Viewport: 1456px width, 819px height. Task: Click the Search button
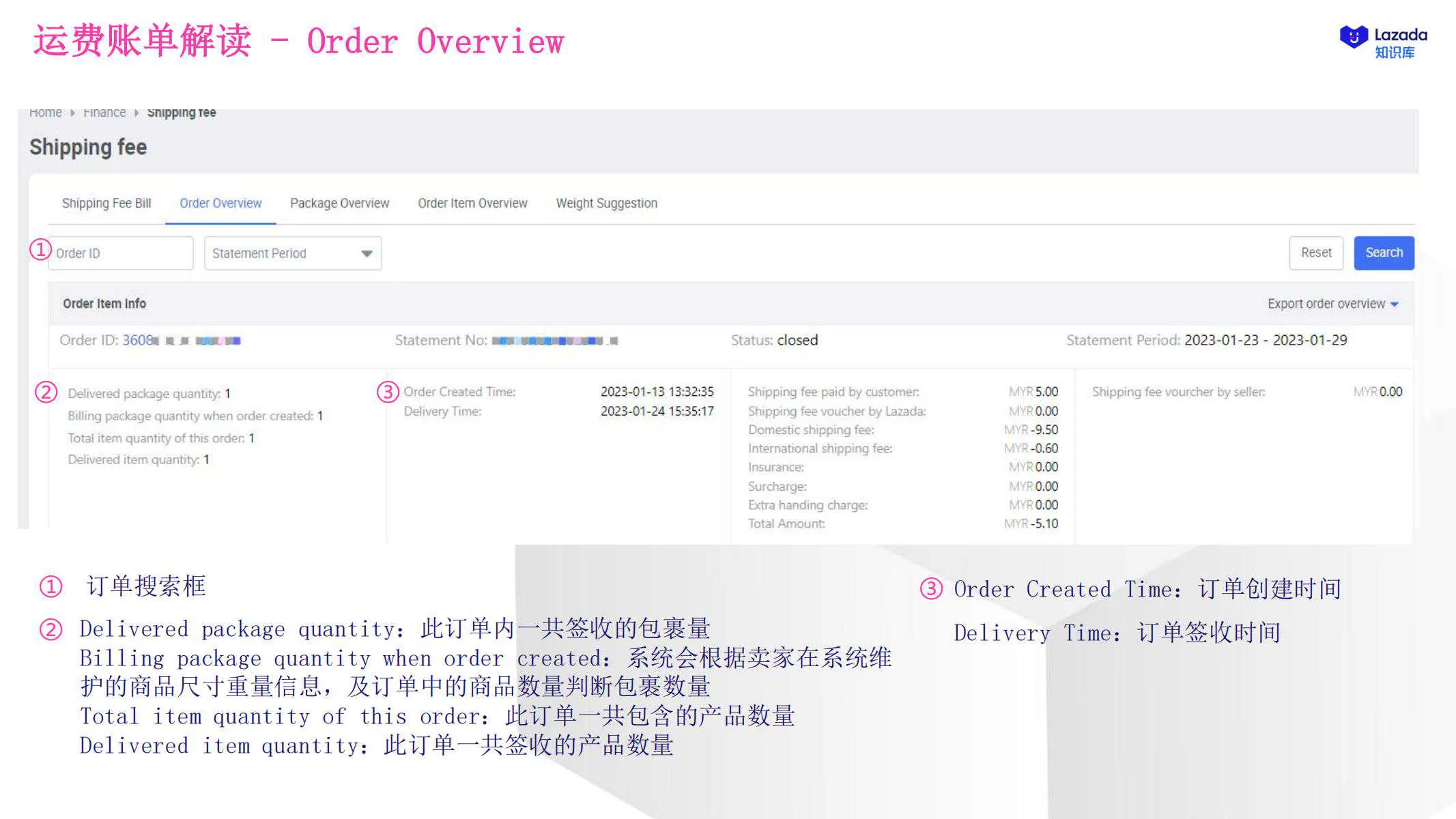pos(1383,253)
